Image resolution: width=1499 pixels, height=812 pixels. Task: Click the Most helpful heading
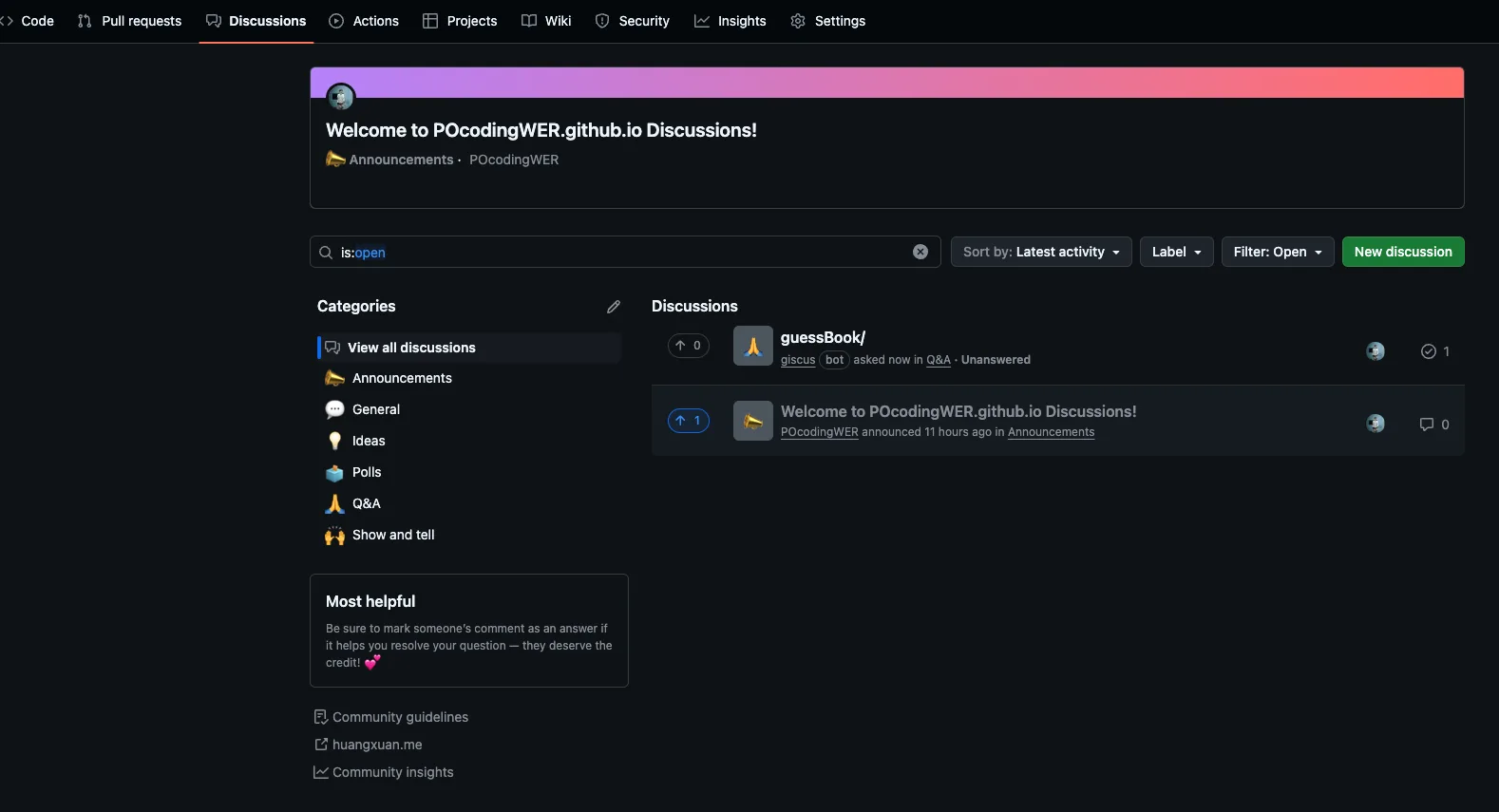pyautogui.click(x=370, y=601)
